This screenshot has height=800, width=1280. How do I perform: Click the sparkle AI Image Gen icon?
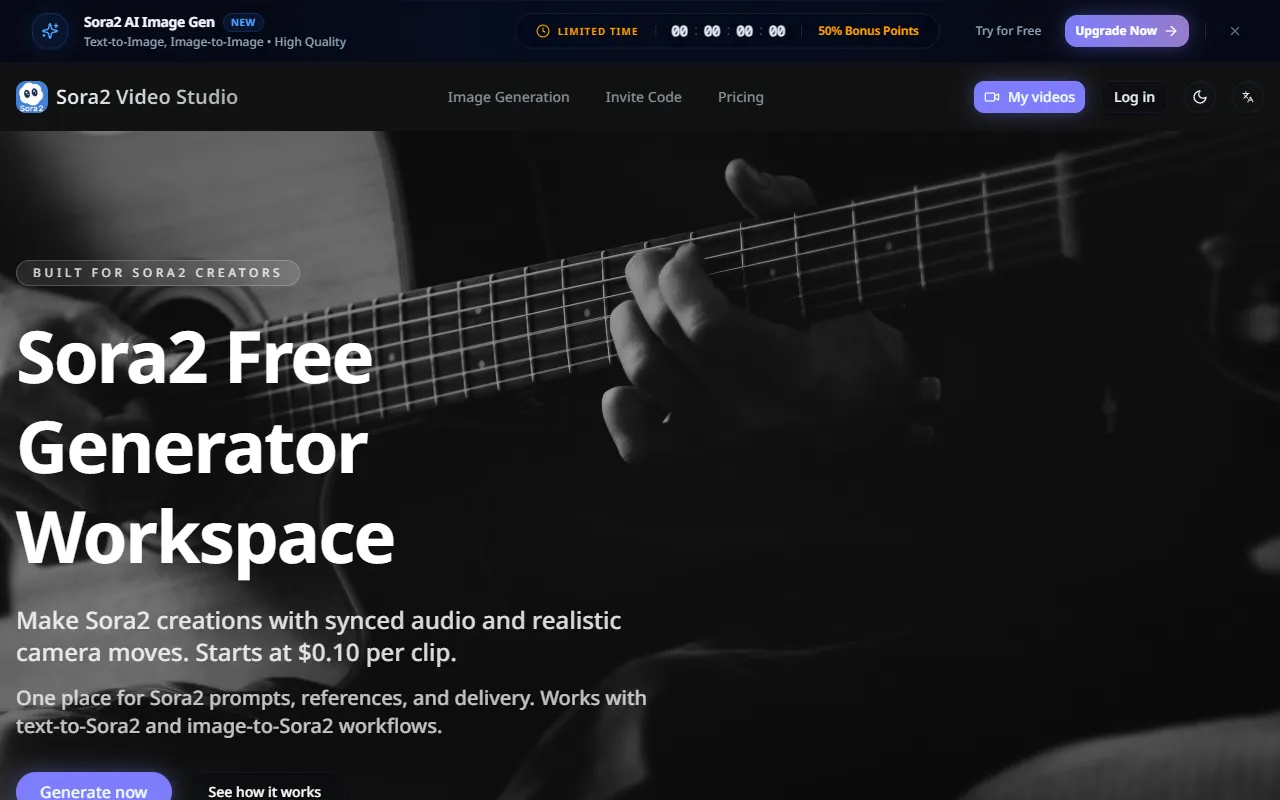(x=50, y=31)
